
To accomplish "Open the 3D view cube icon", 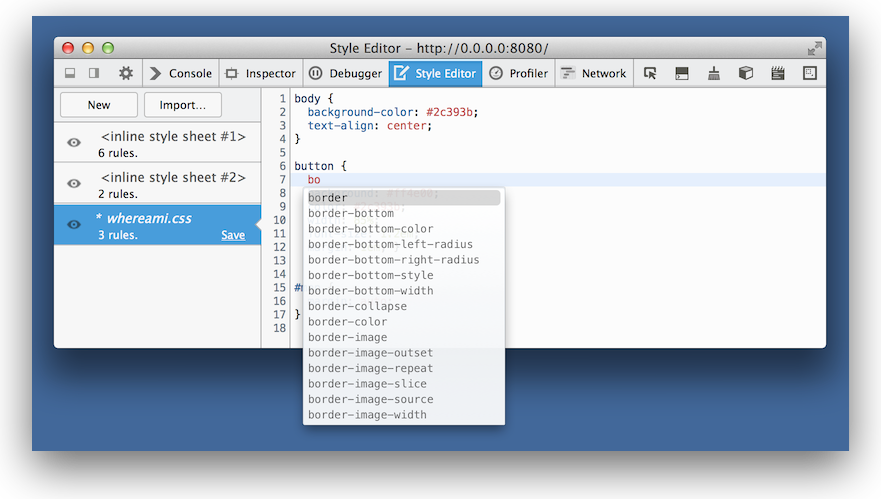I will [x=746, y=73].
